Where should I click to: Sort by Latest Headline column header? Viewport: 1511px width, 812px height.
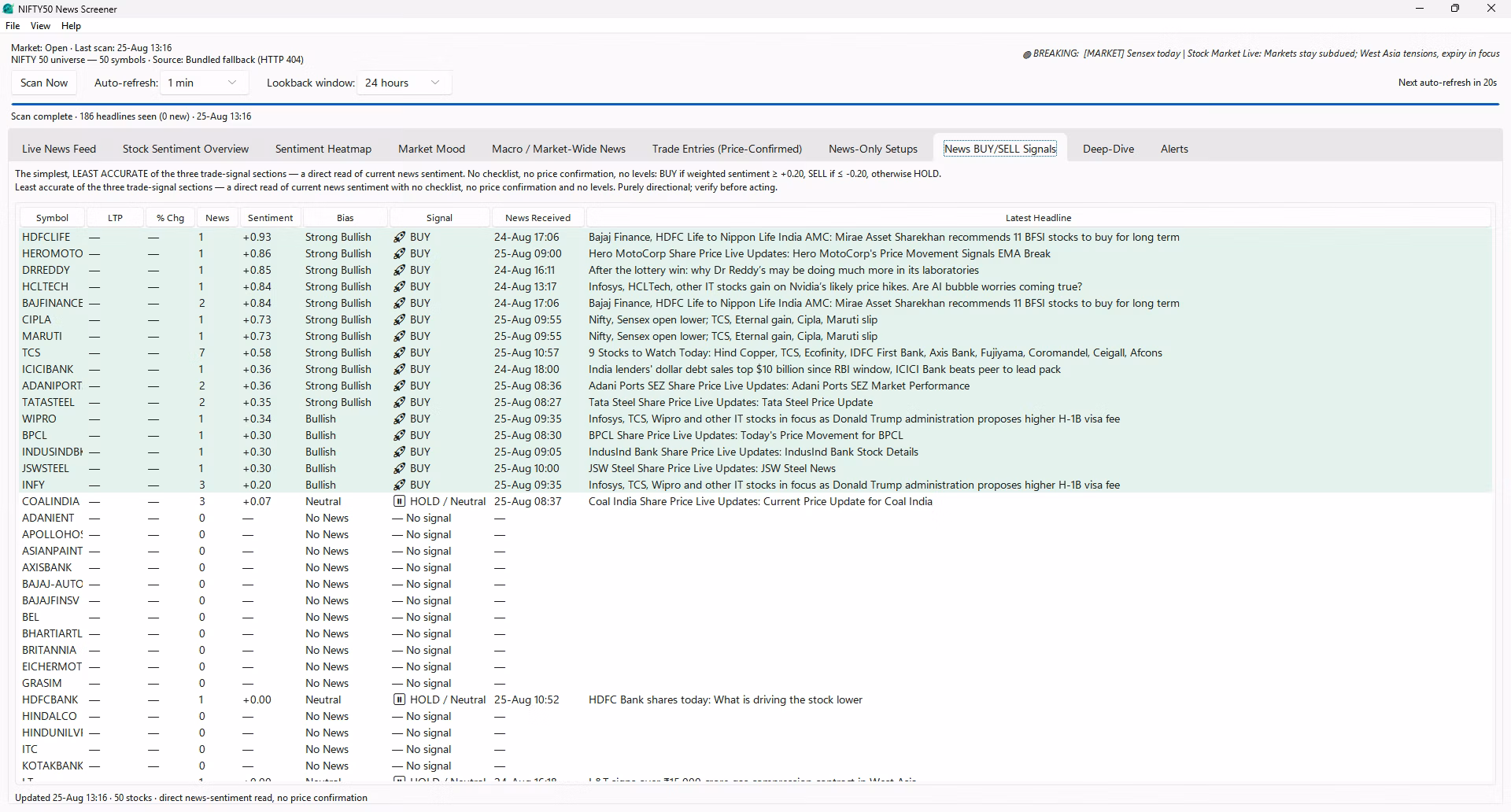(x=1038, y=218)
